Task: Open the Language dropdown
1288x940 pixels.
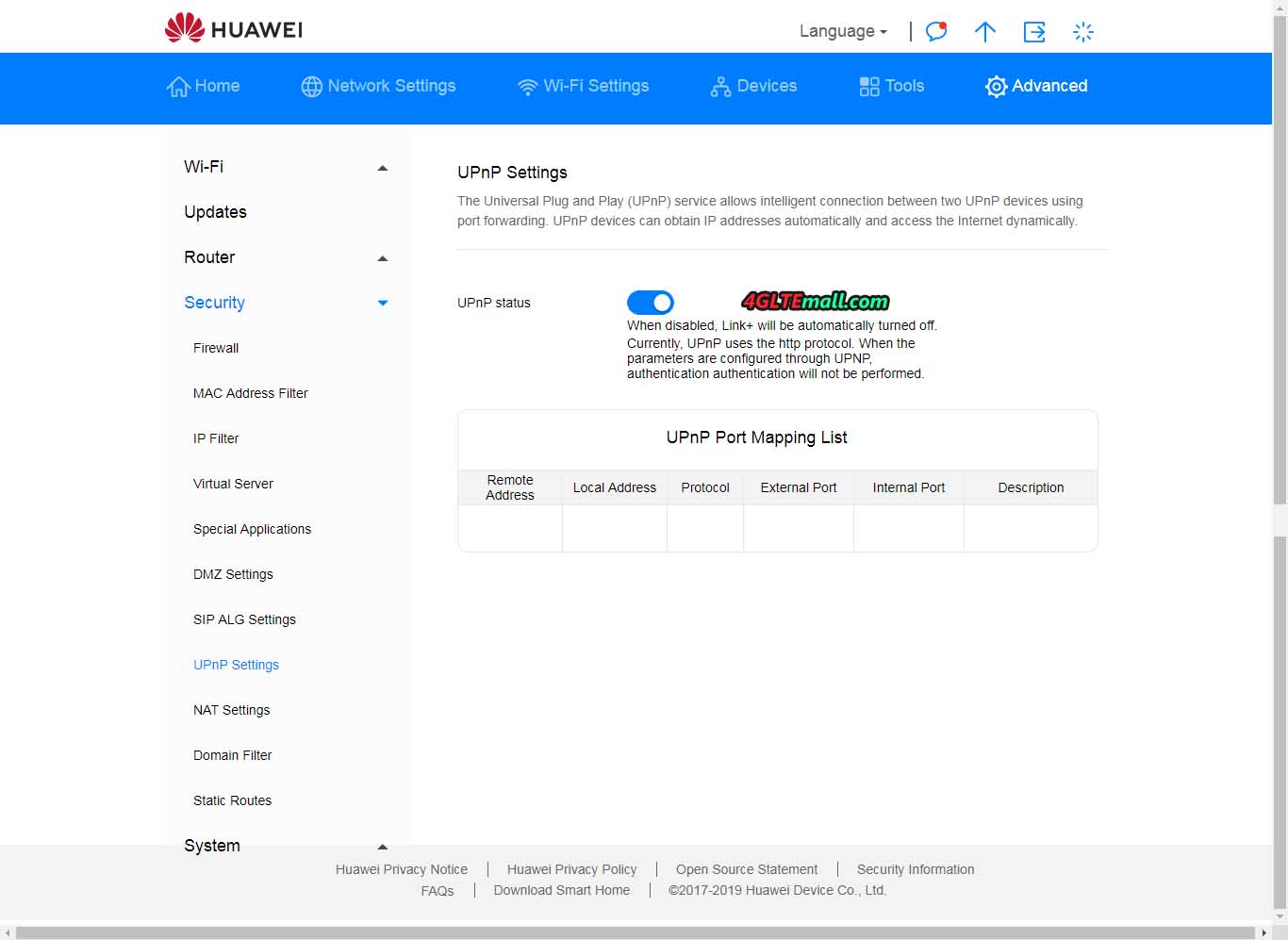Action: click(843, 31)
